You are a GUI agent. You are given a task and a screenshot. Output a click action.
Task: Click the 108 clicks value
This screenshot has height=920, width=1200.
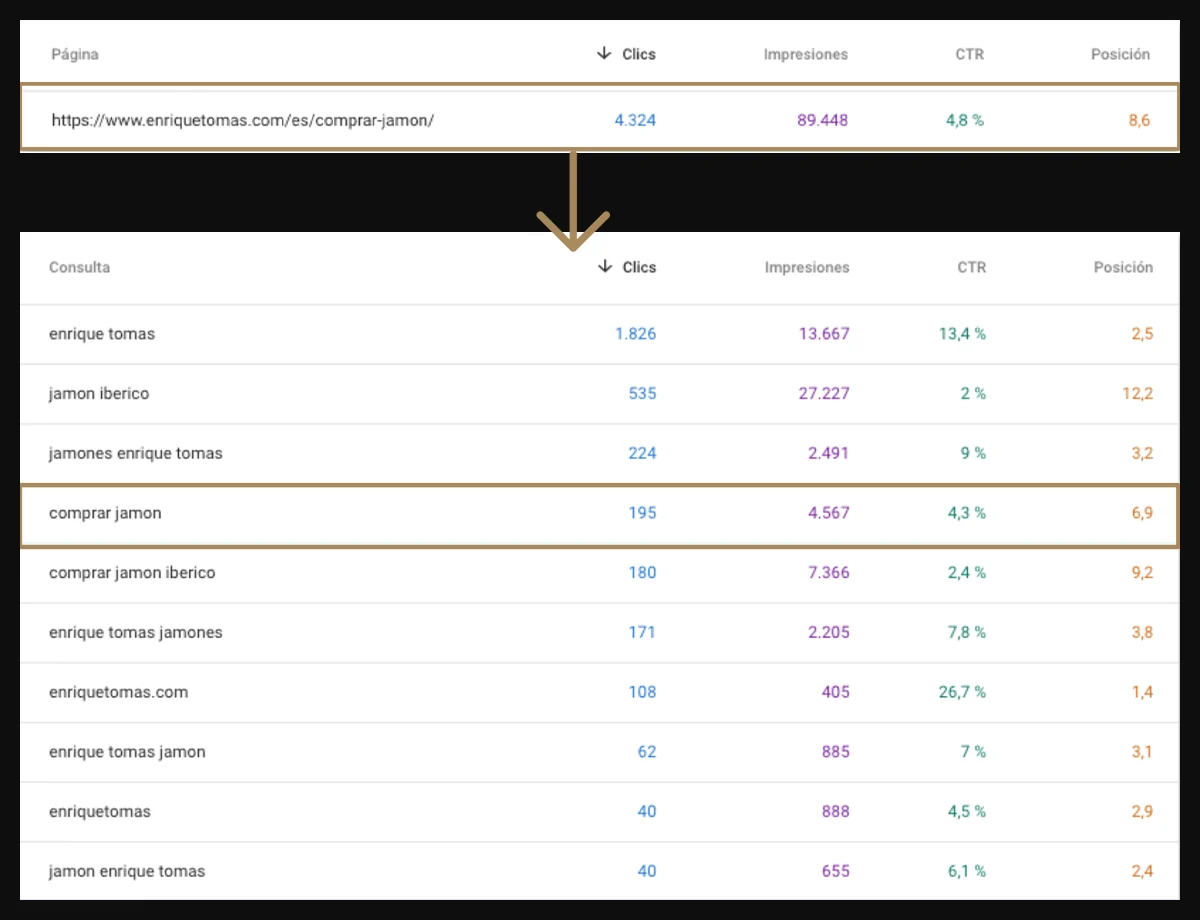pyautogui.click(x=643, y=692)
